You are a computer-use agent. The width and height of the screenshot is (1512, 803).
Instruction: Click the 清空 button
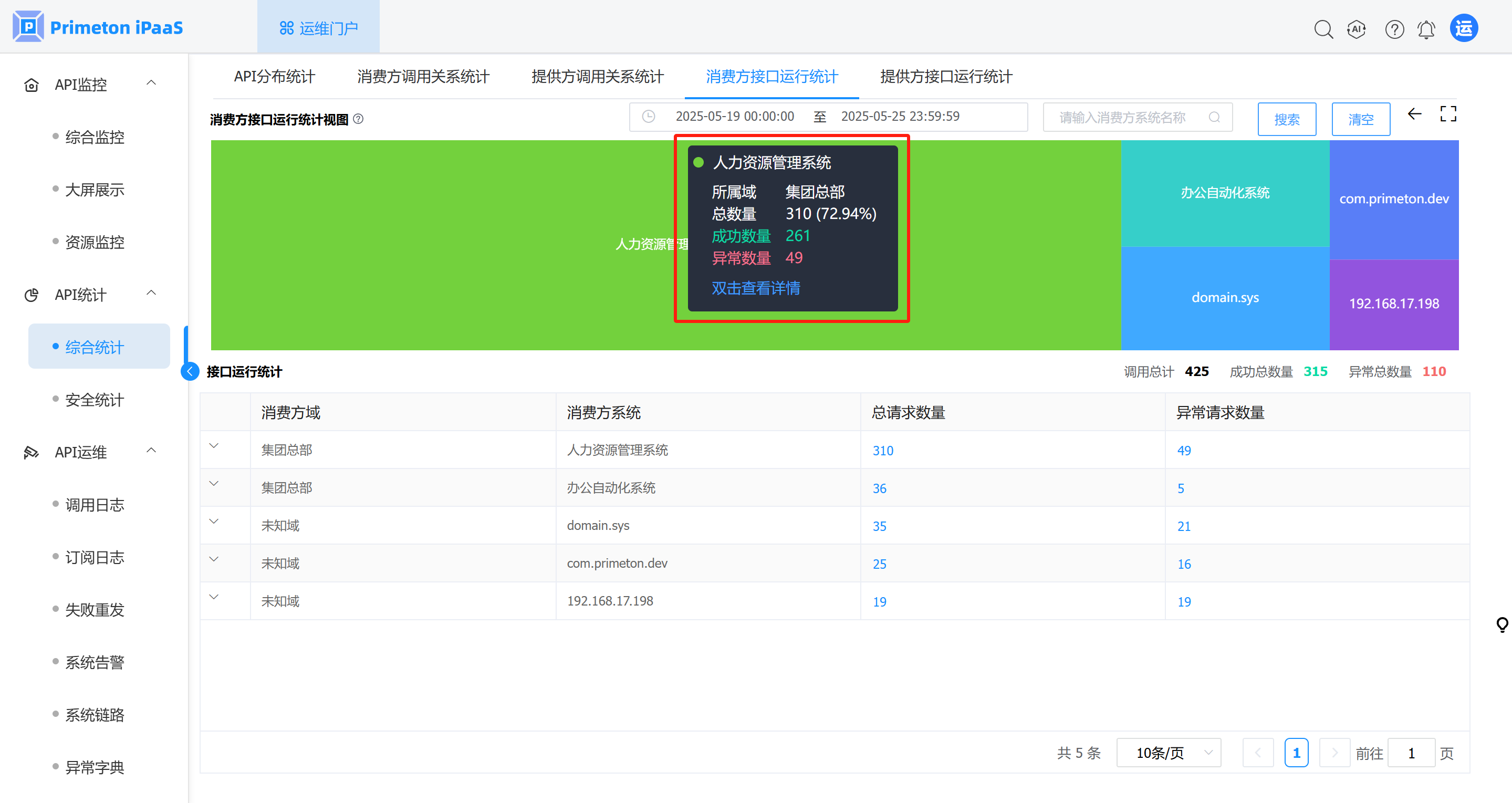tap(1361, 120)
